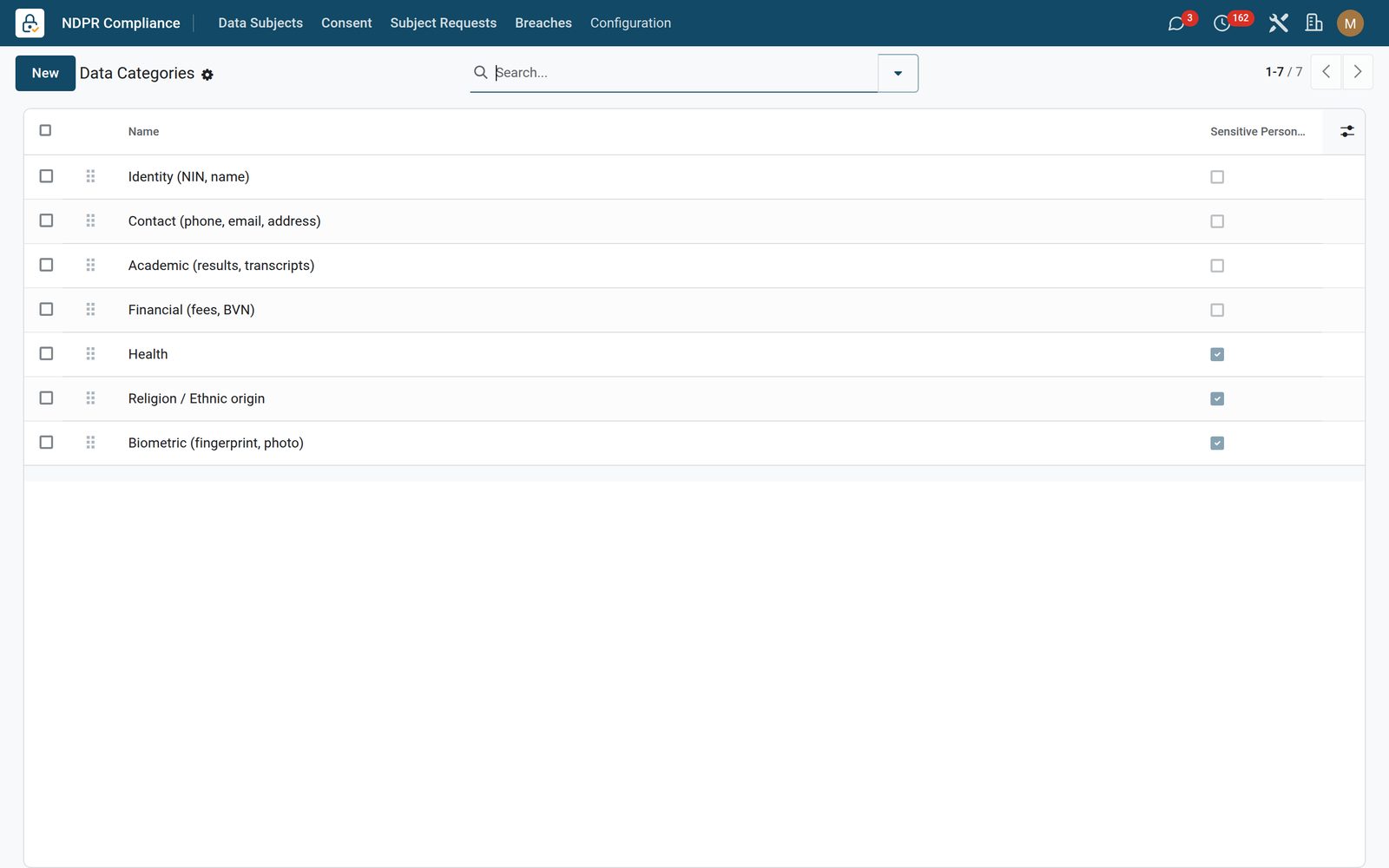Open the user avatar M menu

tap(1350, 23)
